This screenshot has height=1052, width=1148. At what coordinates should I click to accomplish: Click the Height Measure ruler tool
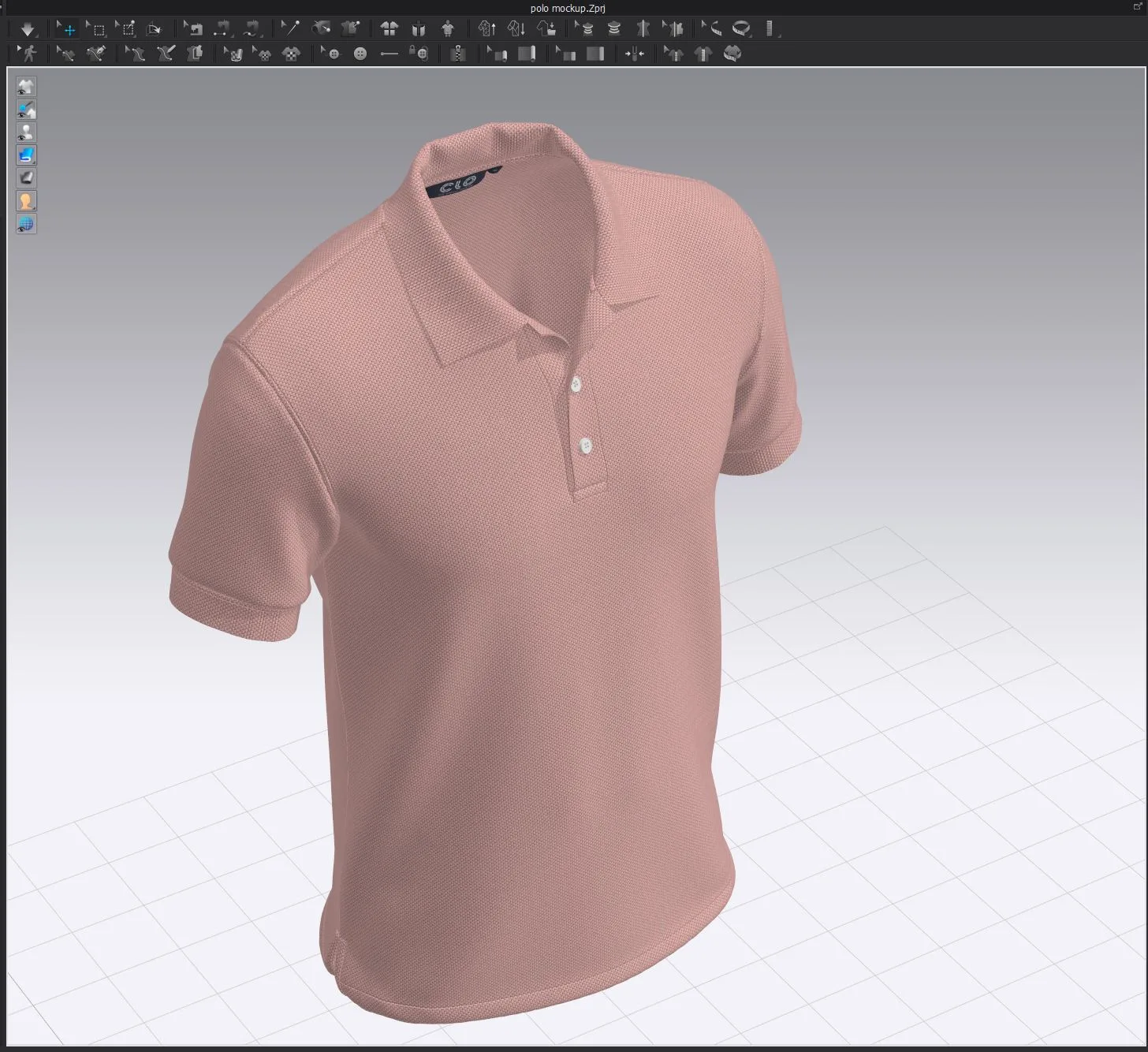coord(771,29)
